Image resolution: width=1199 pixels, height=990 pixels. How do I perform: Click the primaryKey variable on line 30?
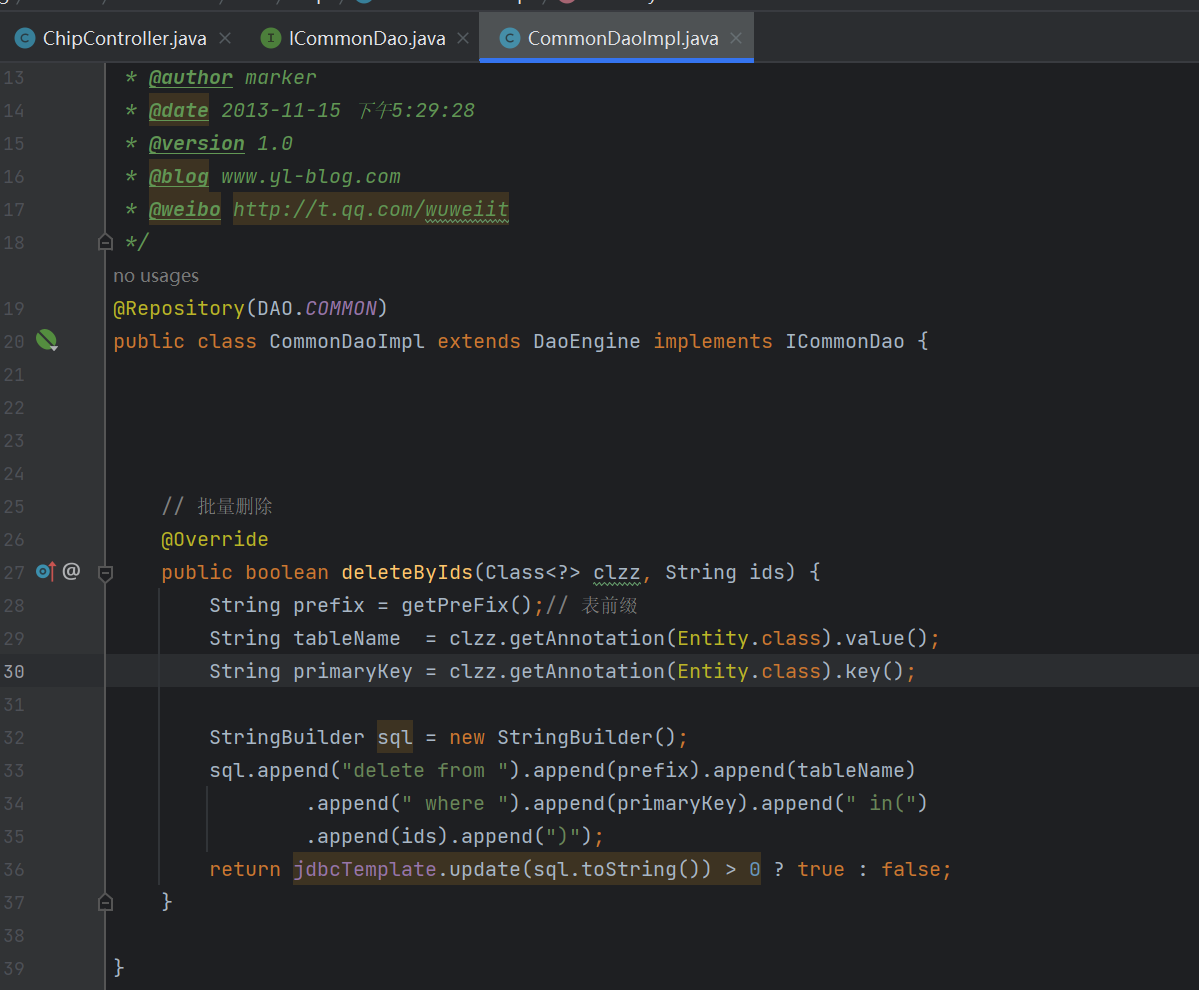tap(353, 672)
